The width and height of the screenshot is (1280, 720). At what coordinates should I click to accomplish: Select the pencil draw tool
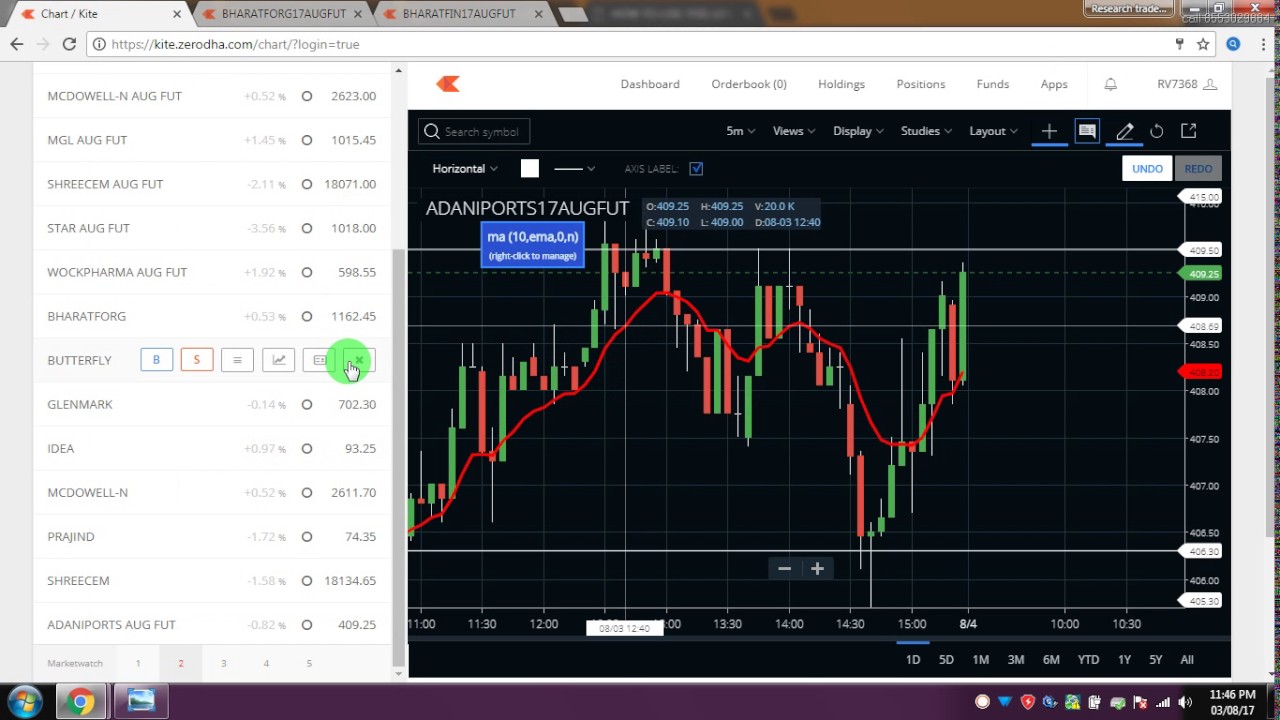[x=1124, y=131]
